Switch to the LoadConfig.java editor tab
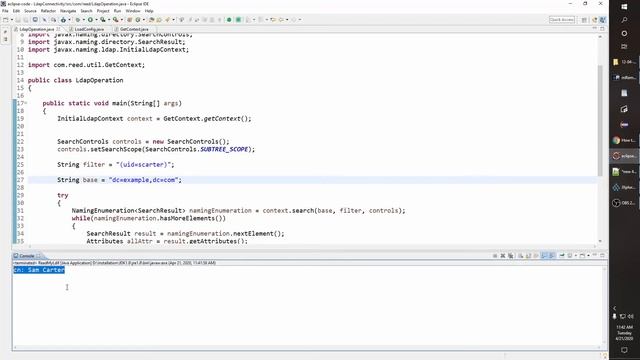 (89, 29)
